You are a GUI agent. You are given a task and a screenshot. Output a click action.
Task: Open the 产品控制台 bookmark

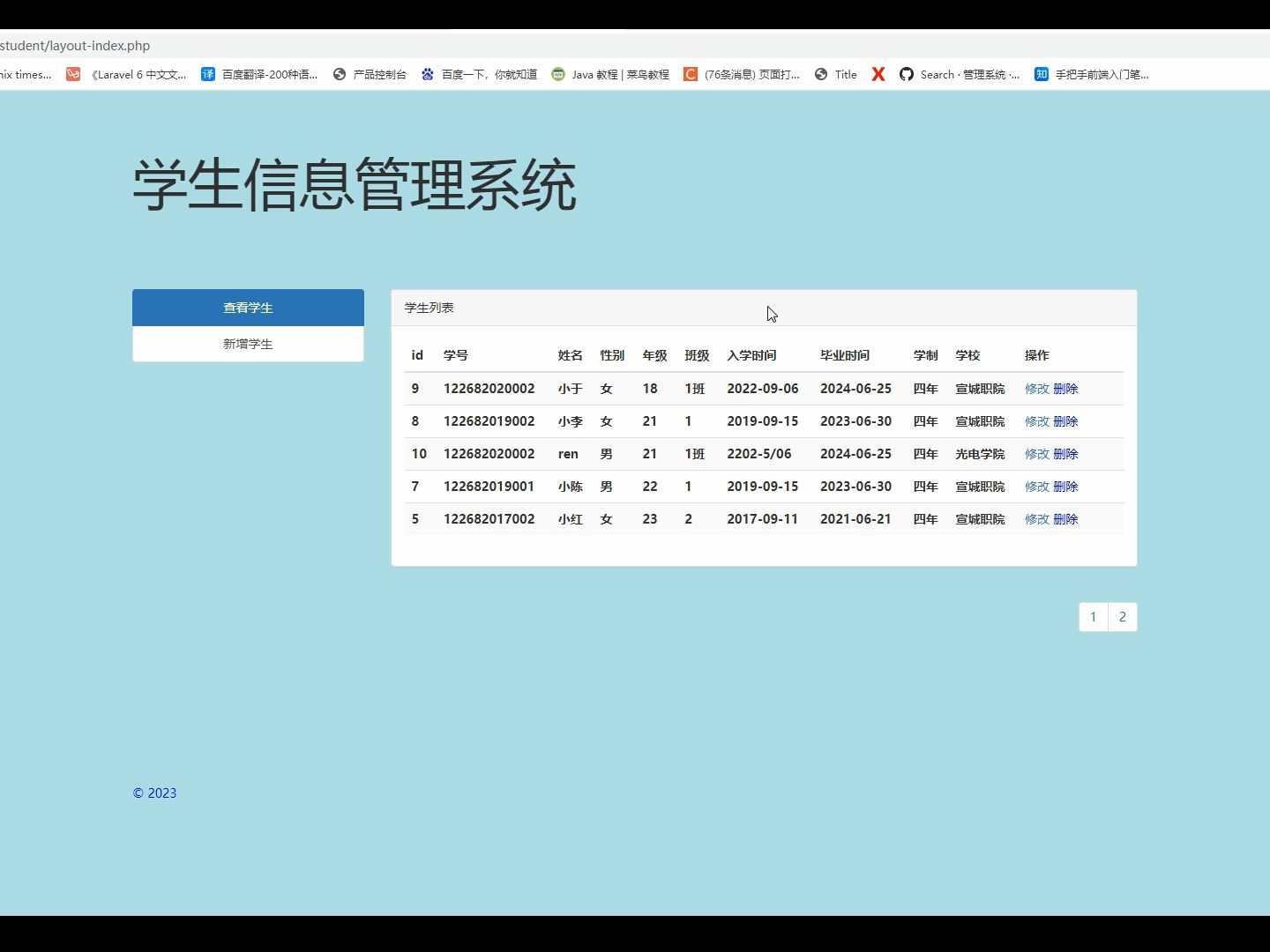pyautogui.click(x=370, y=74)
